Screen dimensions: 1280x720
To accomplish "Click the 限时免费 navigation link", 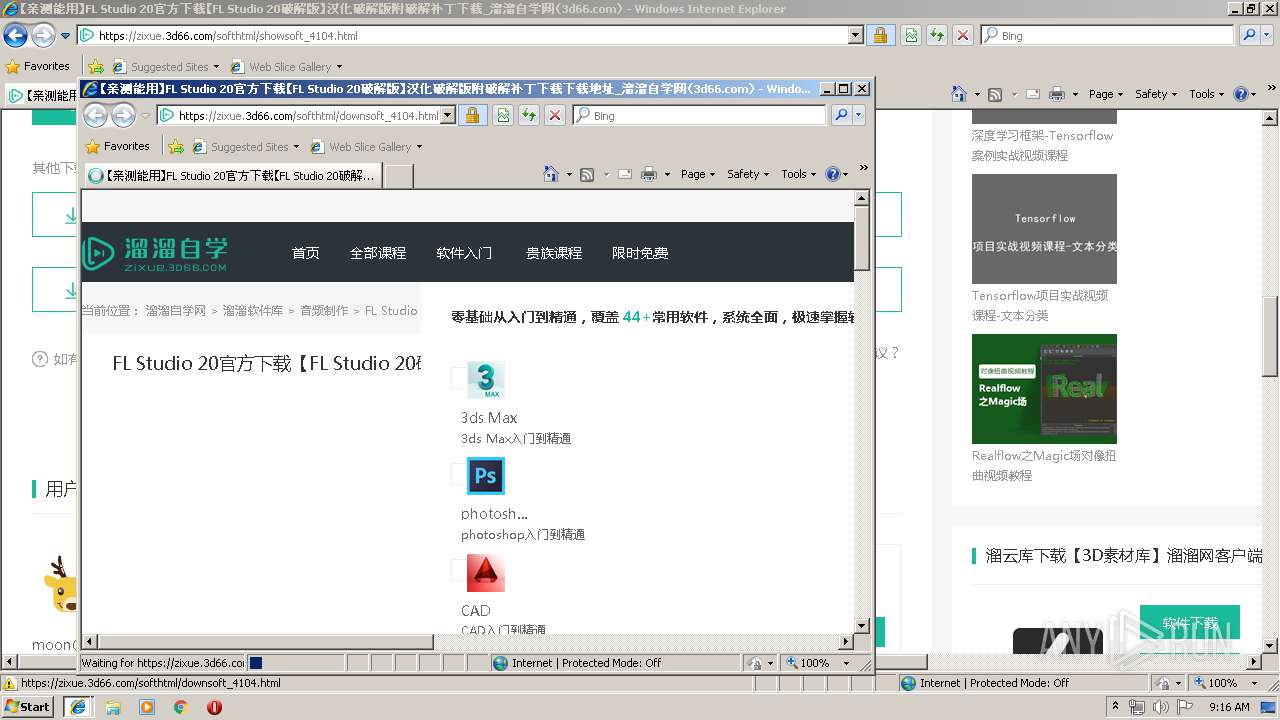I will pyautogui.click(x=640, y=253).
